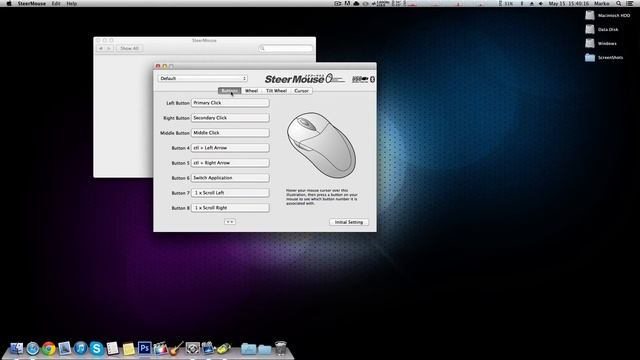
Task: Open the Button 7 Scroll Left dropdown
Action: tap(230, 193)
